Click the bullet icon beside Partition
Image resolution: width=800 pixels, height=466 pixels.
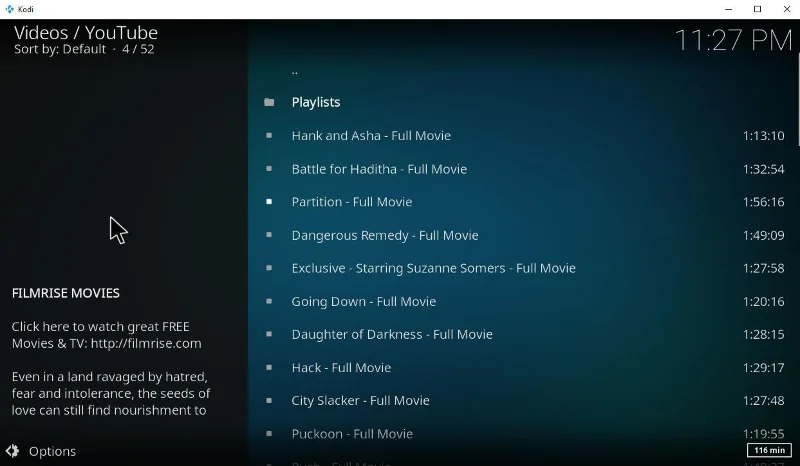[x=269, y=202]
